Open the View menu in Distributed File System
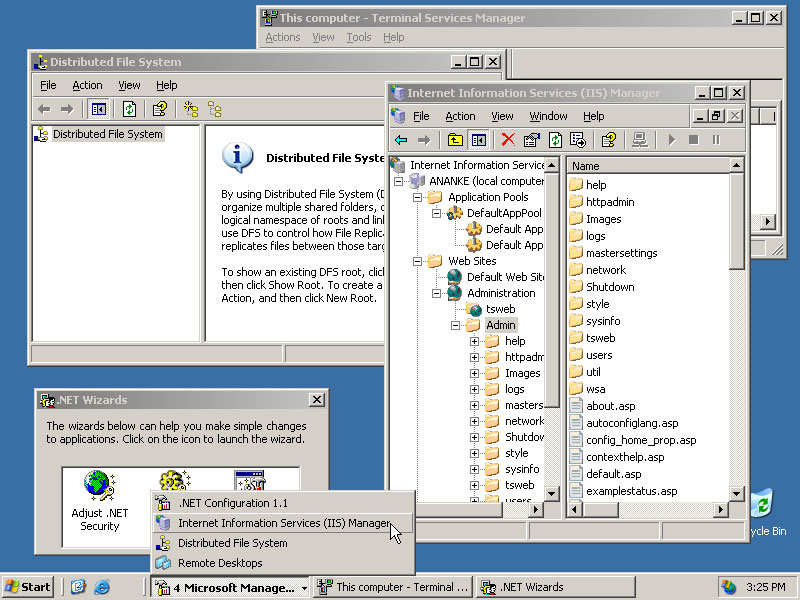The height and width of the screenshot is (600, 800). (129, 85)
